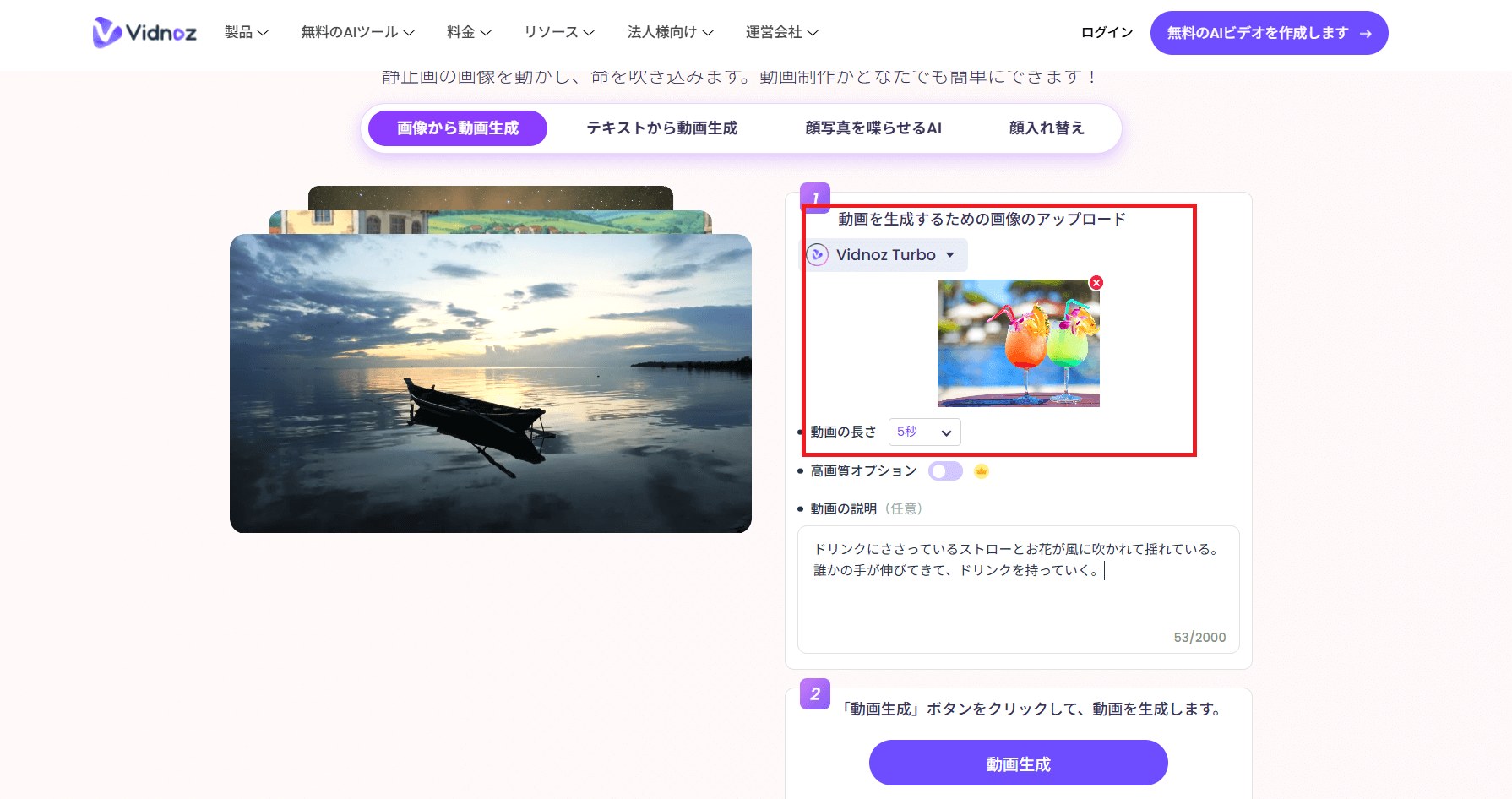Screen dimensions: 1512x799
Task: Enable the 高画質オプション toggle
Action: [945, 470]
